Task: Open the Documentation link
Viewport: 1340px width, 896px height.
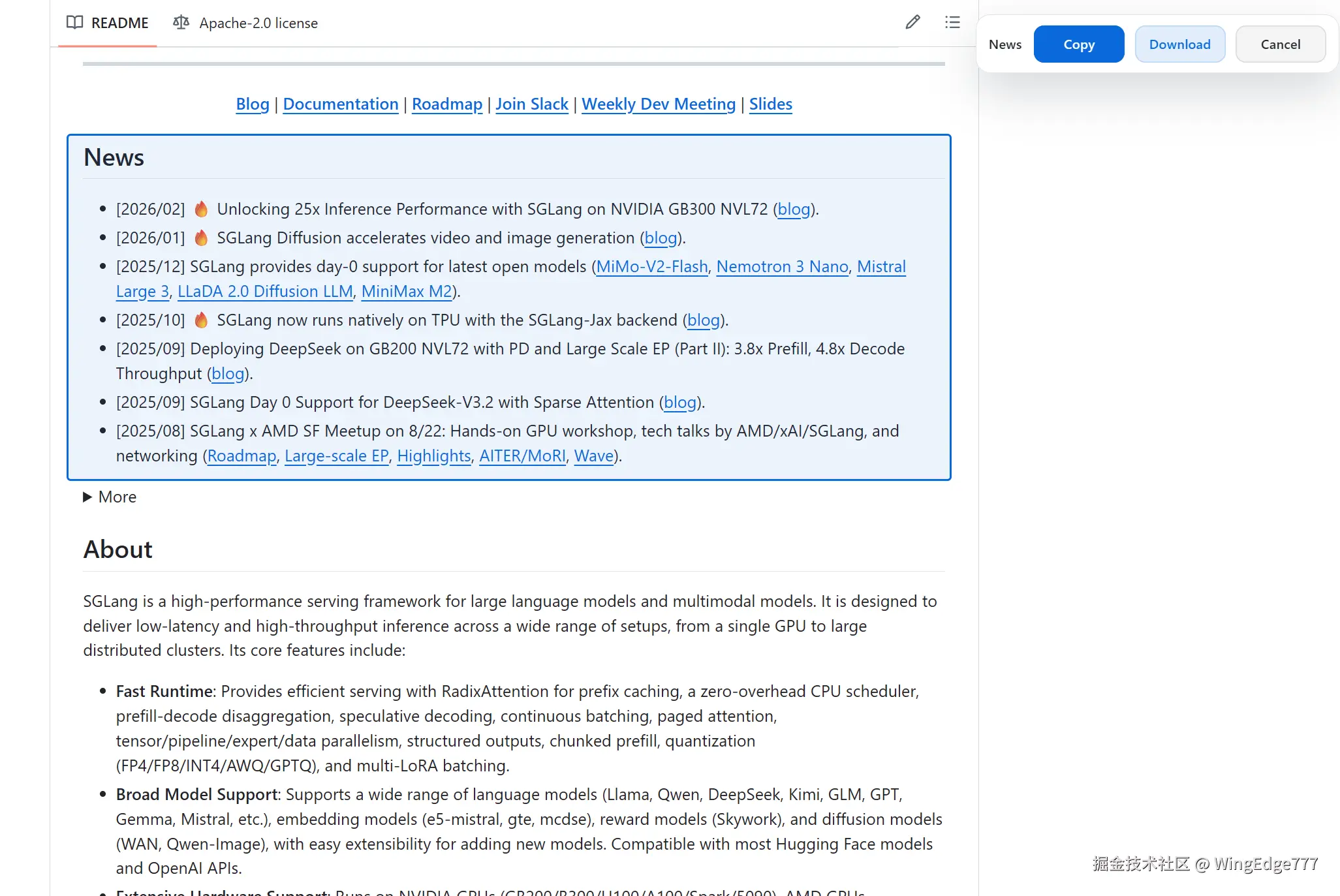Action: click(341, 104)
